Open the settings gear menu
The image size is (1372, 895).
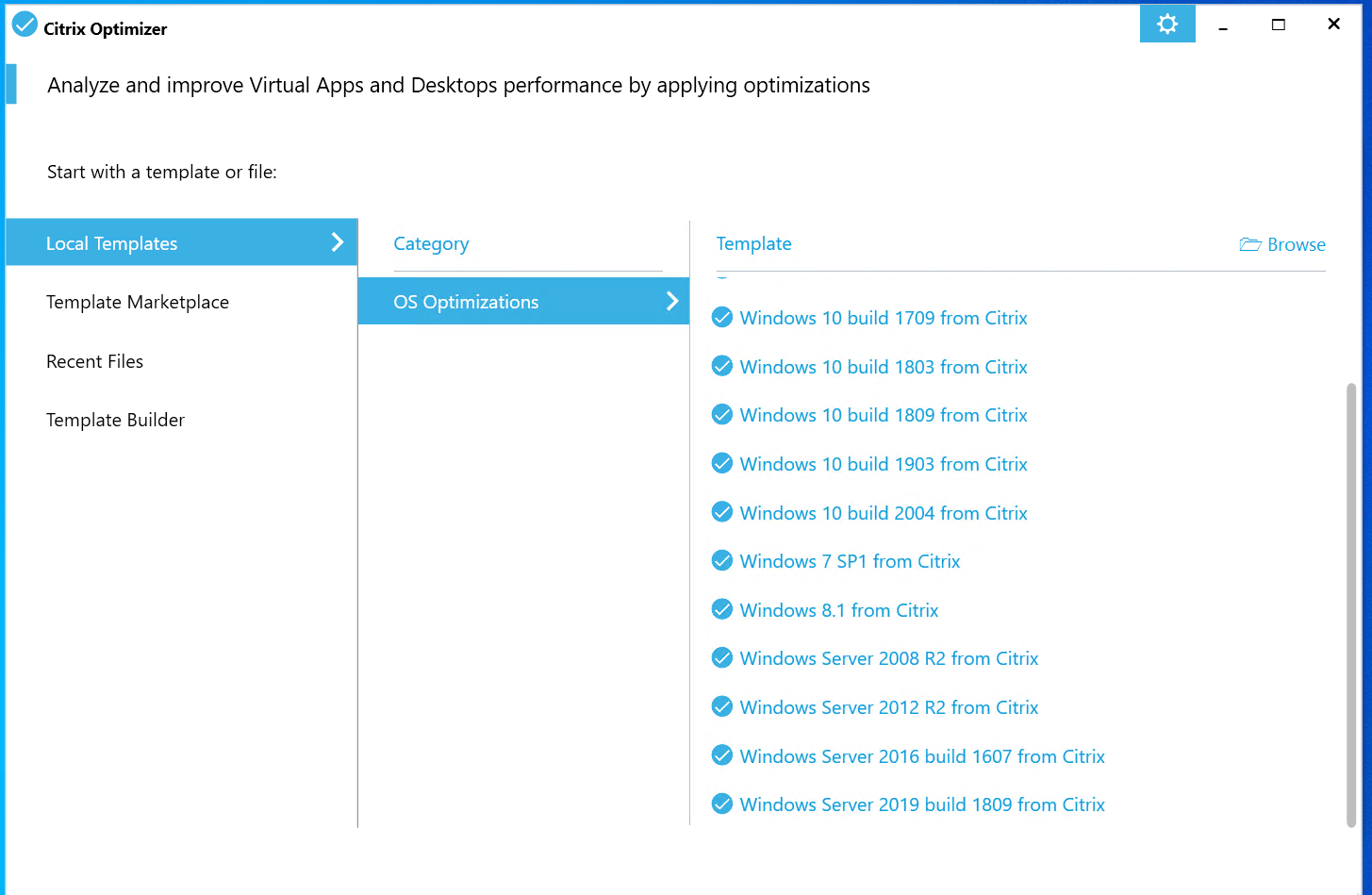click(x=1167, y=25)
